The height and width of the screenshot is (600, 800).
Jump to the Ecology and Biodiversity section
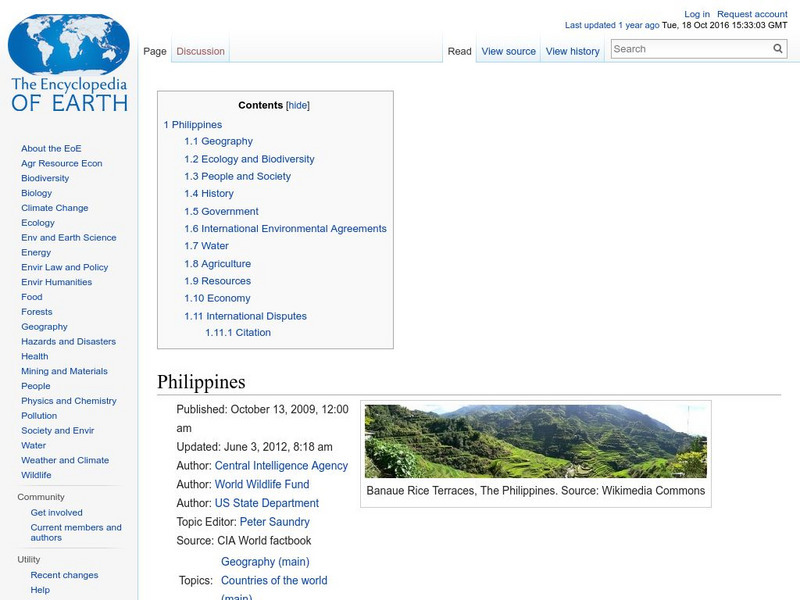248,158
